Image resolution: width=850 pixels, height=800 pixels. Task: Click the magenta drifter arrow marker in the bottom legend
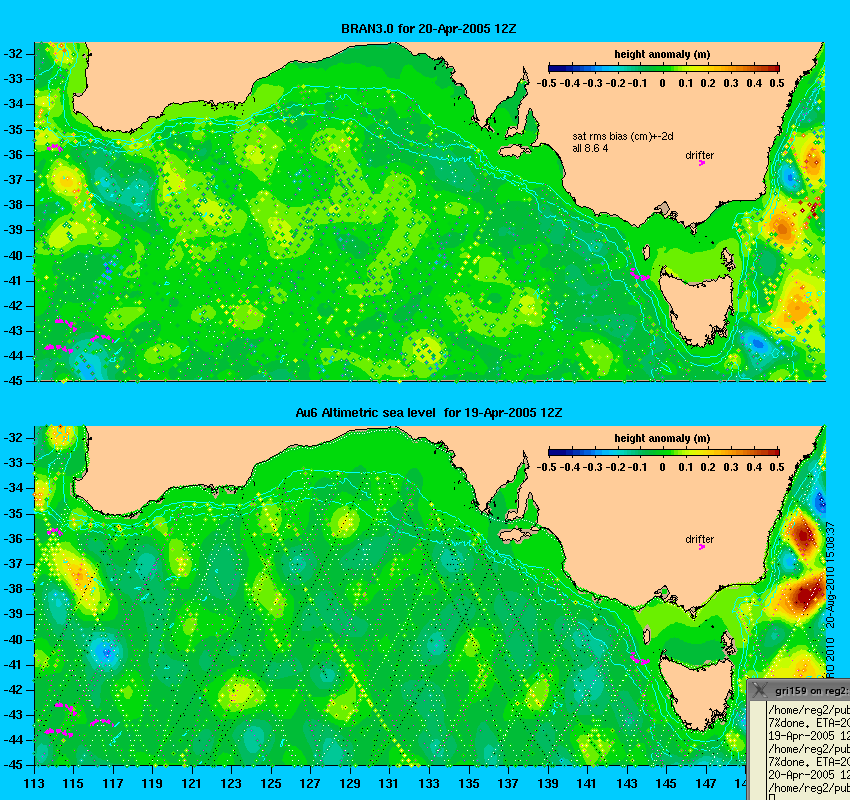pos(701,547)
